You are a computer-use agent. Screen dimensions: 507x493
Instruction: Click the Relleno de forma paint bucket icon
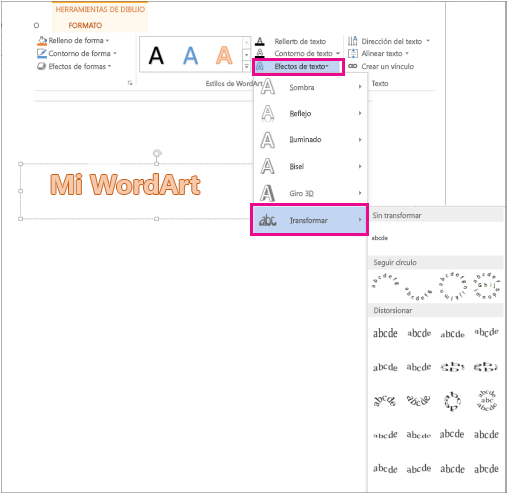(42, 41)
